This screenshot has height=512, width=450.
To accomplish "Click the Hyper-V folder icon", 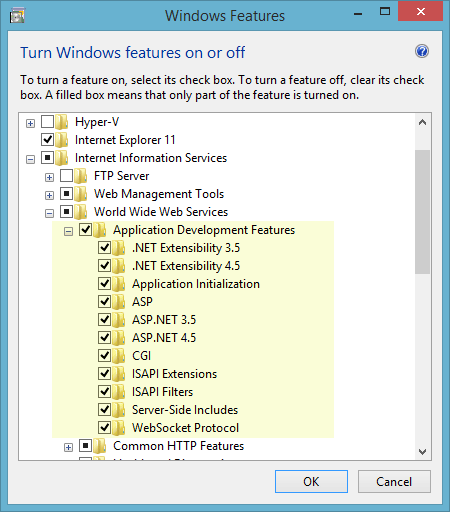I will [62, 122].
